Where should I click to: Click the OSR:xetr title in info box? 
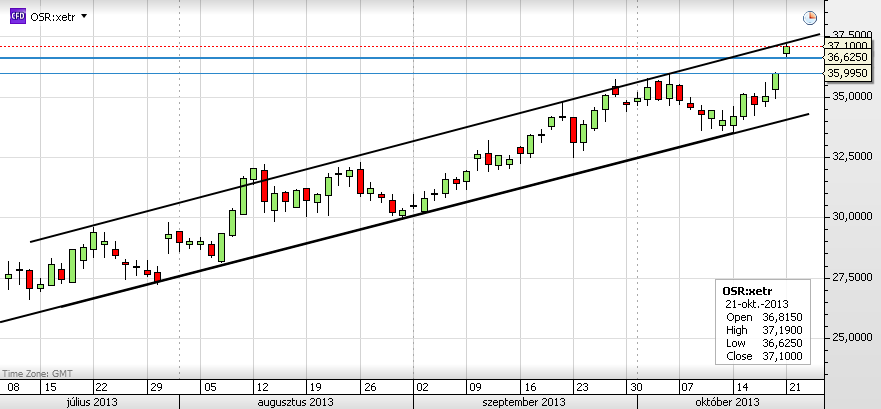(747, 291)
